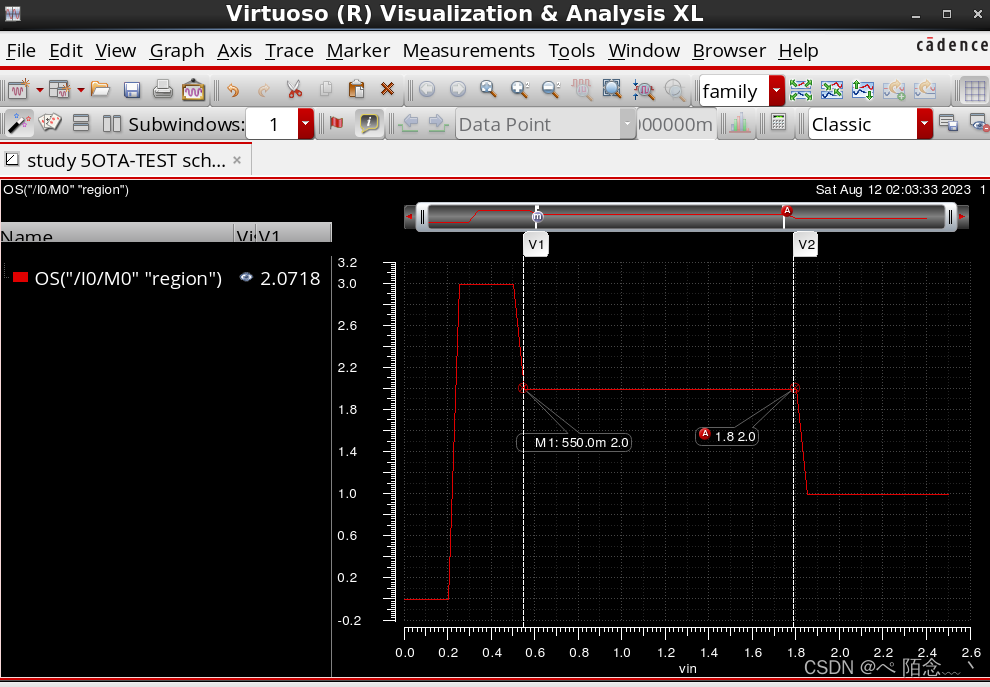
Task: Fit the graph to window
Action: 612,89
